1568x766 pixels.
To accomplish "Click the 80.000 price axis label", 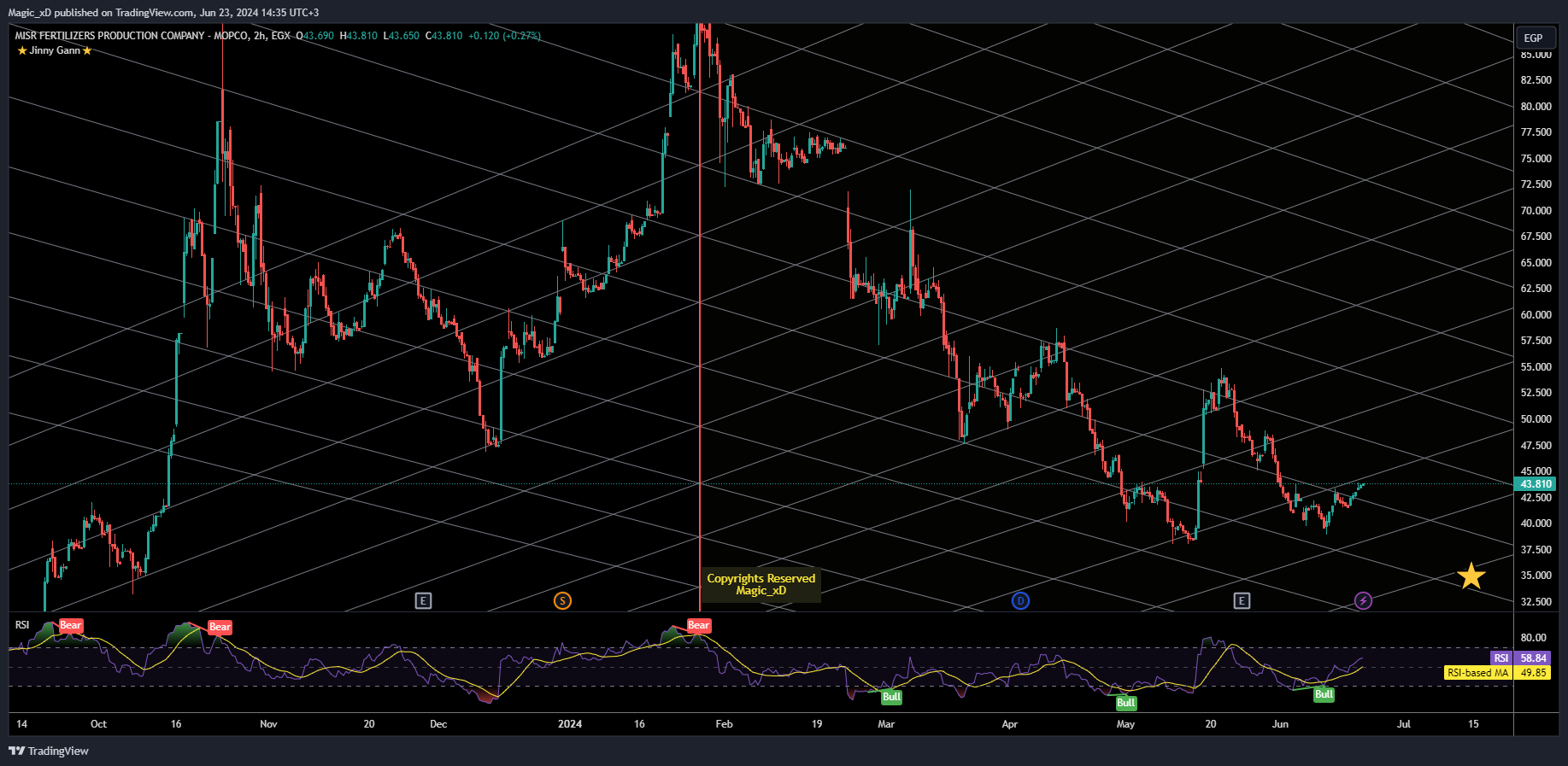I will click(x=1536, y=107).
